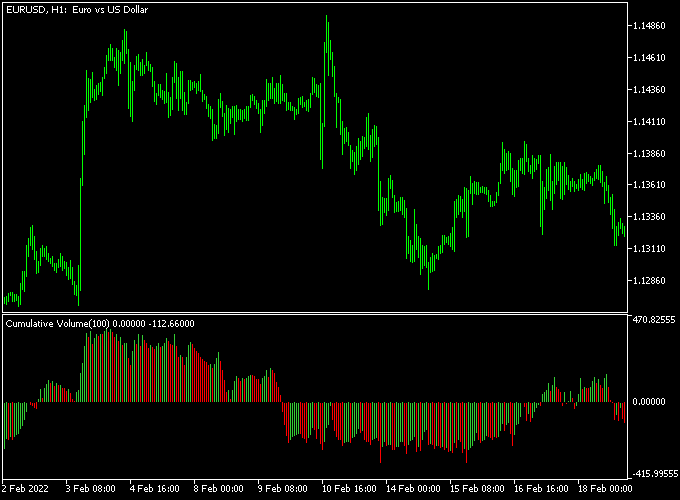Select the 10 Feb 16:00 time label
Viewport: 680px width, 500px height.
(x=347, y=489)
